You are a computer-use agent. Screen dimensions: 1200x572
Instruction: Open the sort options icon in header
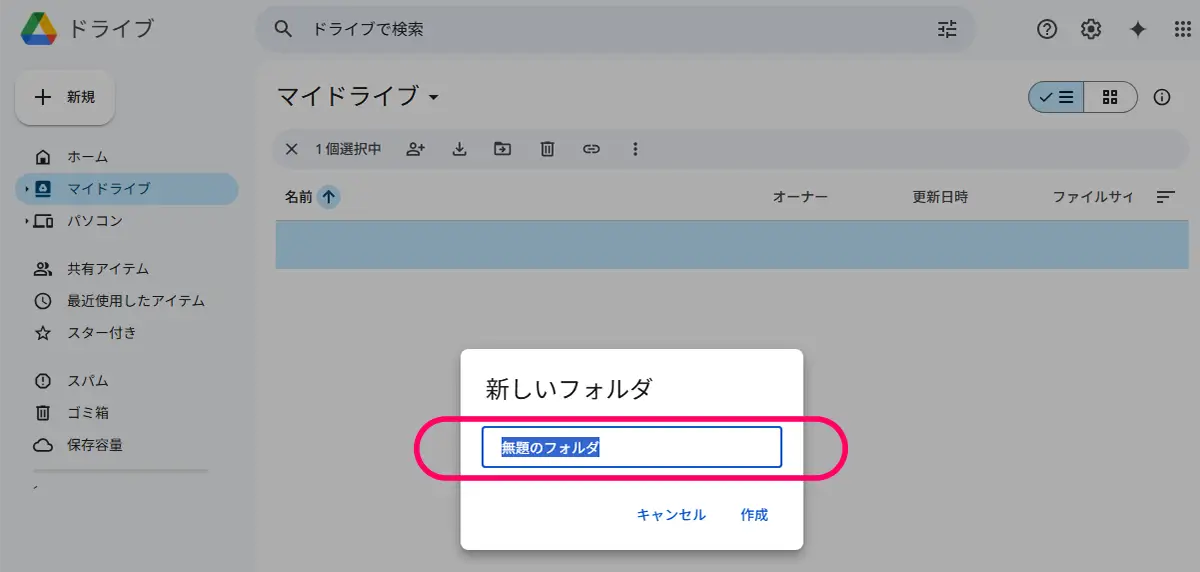pyautogui.click(x=1165, y=197)
